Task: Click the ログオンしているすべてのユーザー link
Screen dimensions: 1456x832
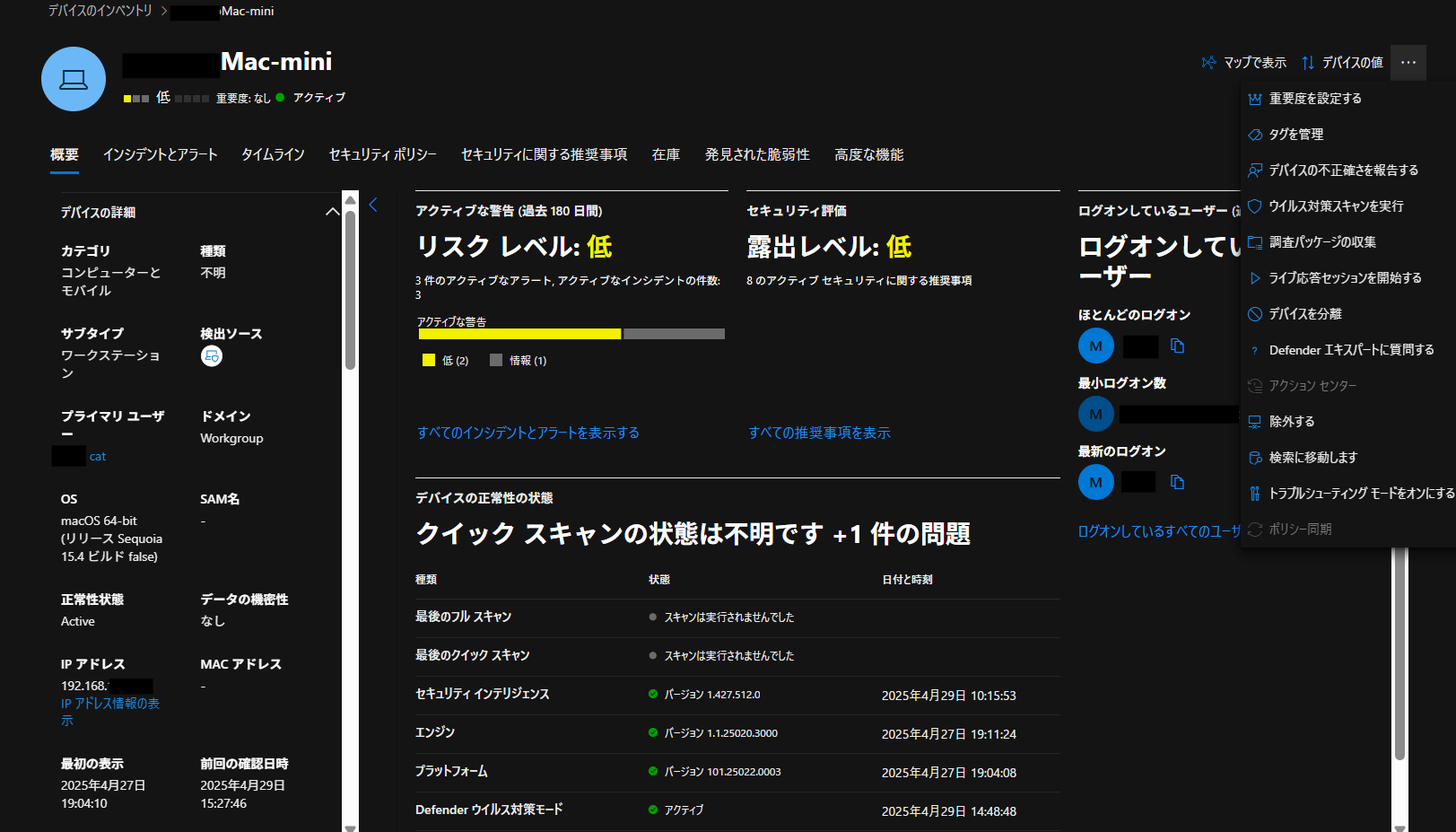Action: [1159, 531]
